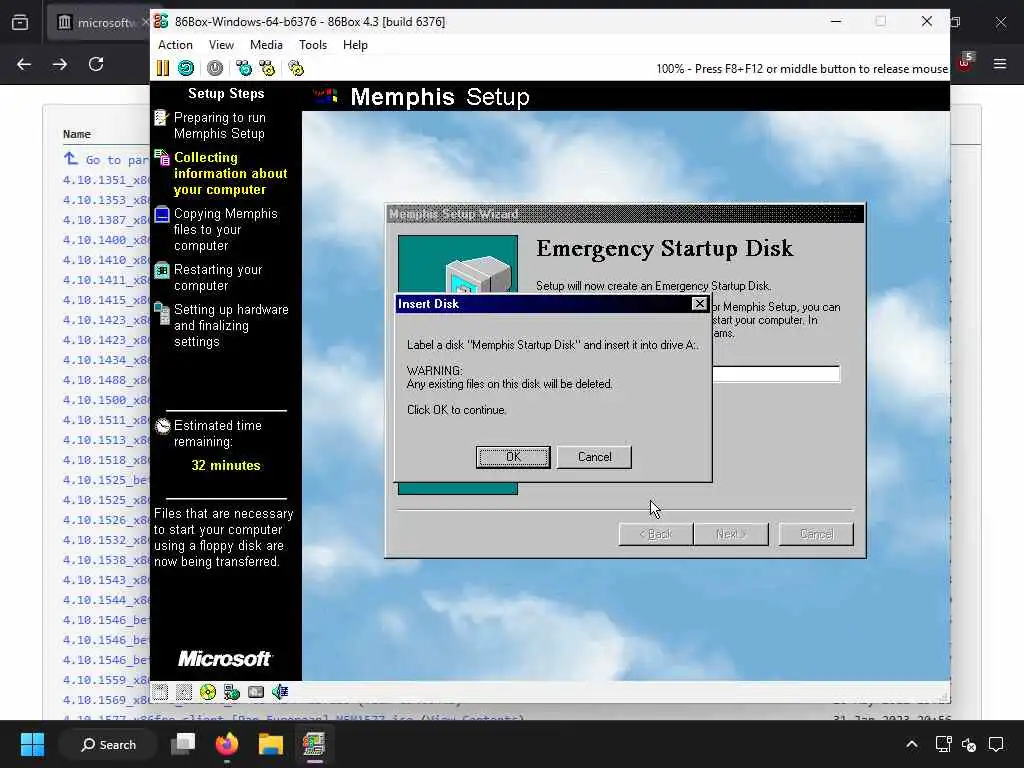Click the second floppy drive status bar icon
The height and width of the screenshot is (768, 1024).
tap(184, 692)
